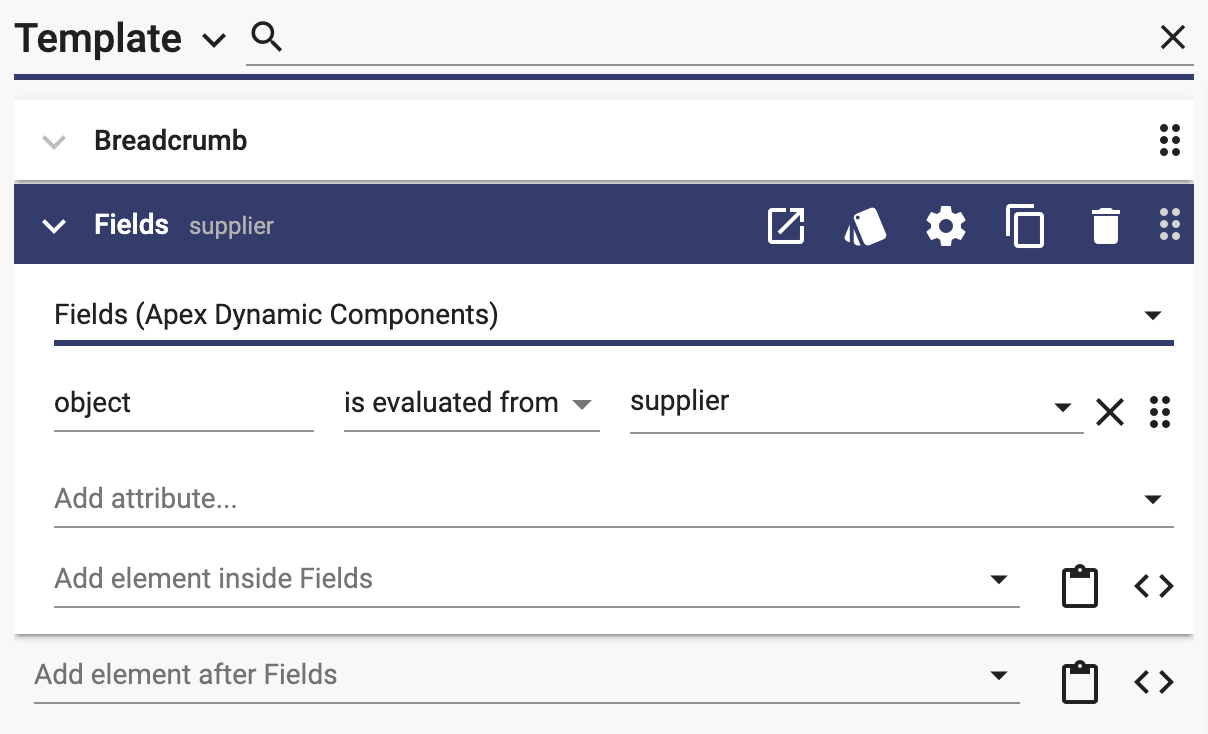This screenshot has width=1208, height=734.
Task: Click the style swatches icon in Fields header
Action: tap(865, 225)
